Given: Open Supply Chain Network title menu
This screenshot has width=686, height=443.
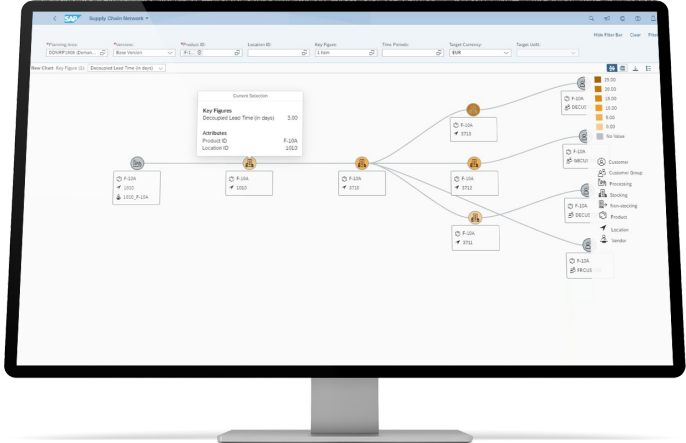Looking at the screenshot, I should point(119,18).
